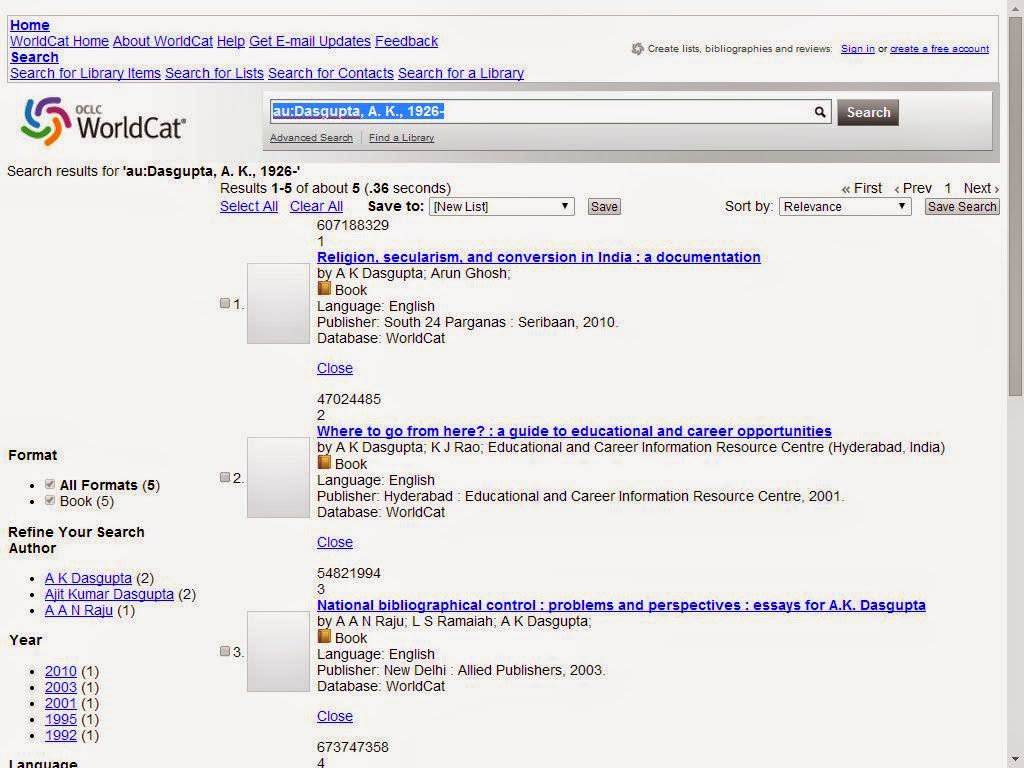Open the Search menu heading

point(34,57)
